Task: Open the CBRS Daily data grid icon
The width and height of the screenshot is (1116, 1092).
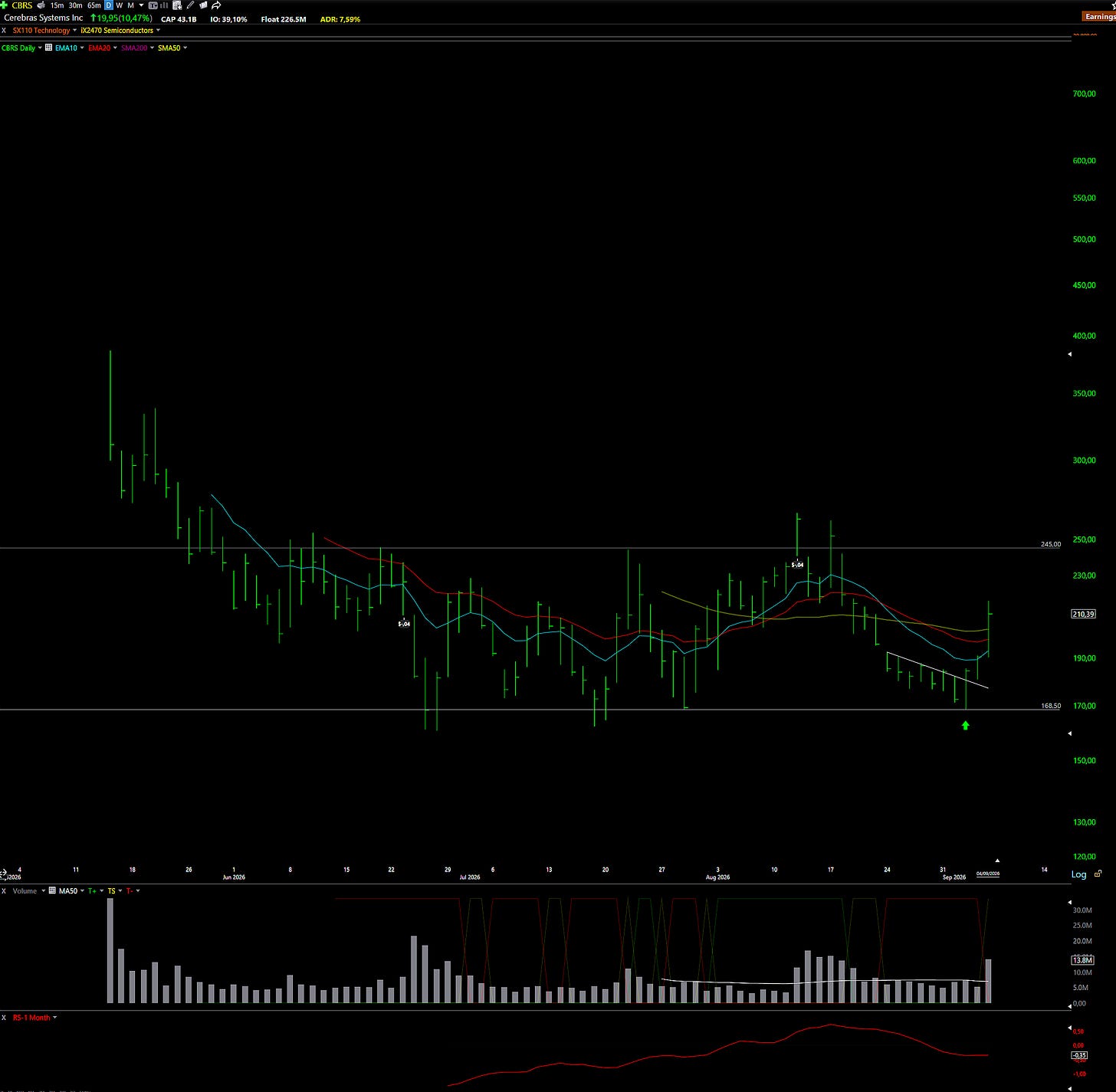Action: (x=48, y=48)
